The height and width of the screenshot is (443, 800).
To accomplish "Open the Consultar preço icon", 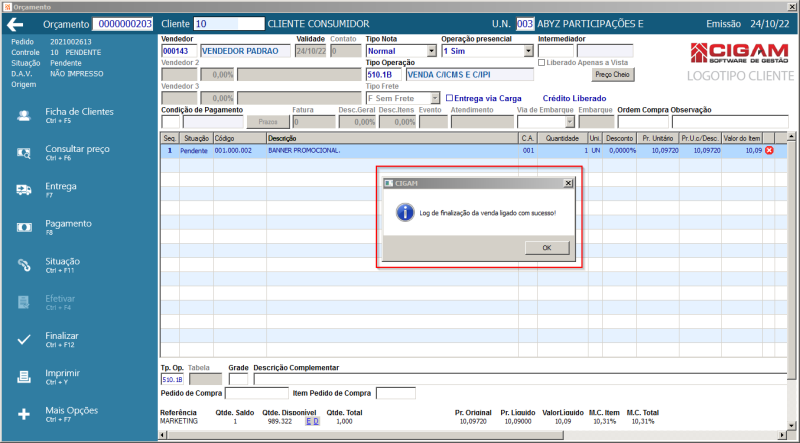I will (23, 153).
